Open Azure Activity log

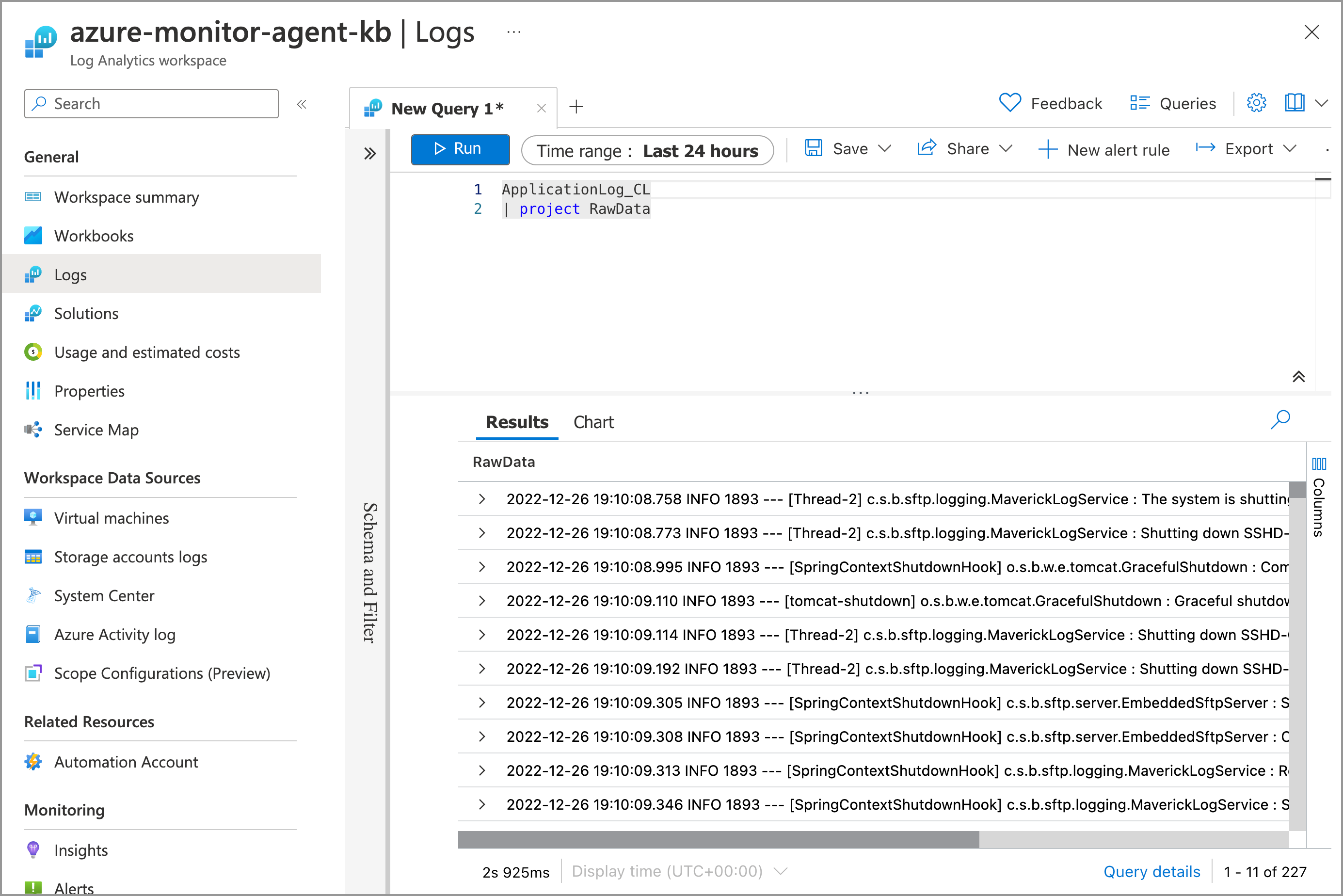coord(114,635)
